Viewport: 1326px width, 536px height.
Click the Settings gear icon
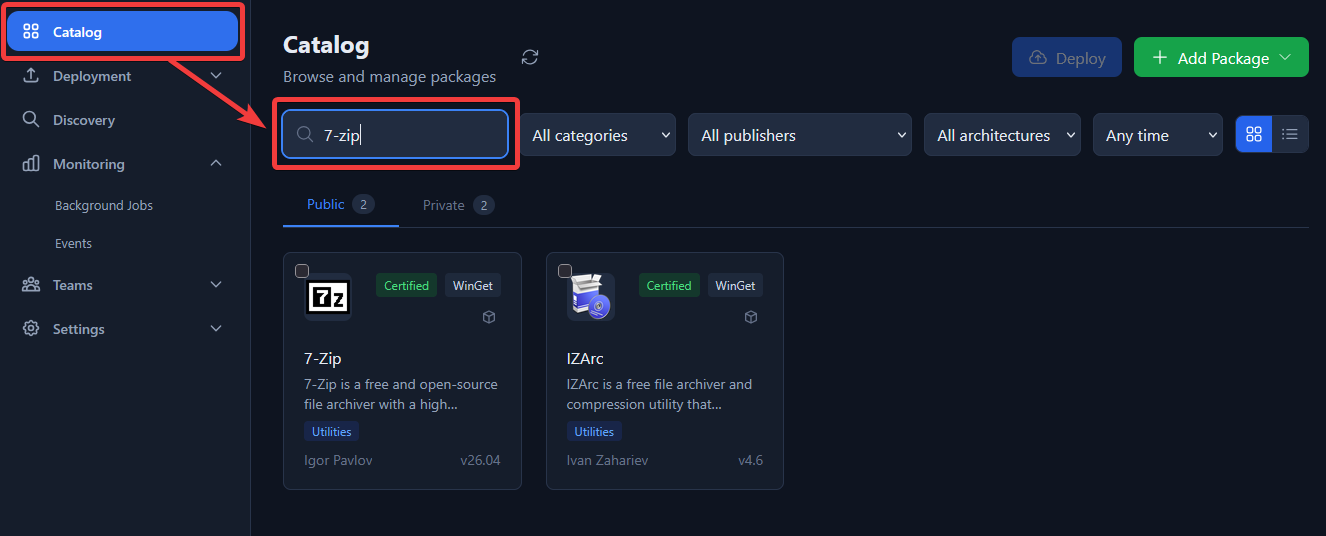click(x=31, y=329)
